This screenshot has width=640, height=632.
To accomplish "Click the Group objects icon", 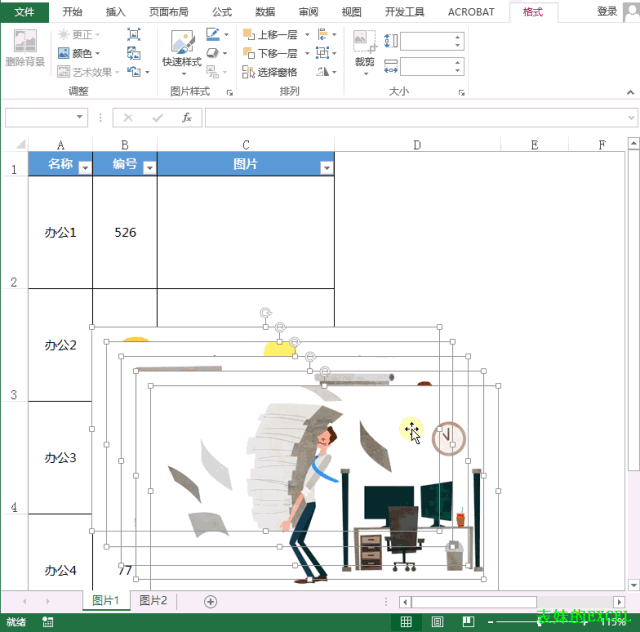I will coord(323,53).
